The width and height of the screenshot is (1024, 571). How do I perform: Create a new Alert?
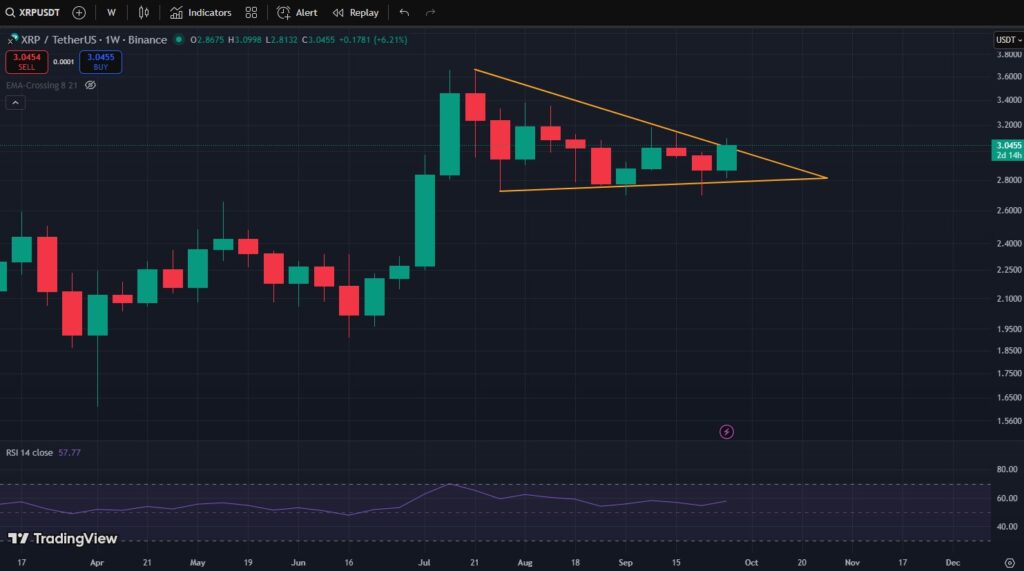point(297,13)
